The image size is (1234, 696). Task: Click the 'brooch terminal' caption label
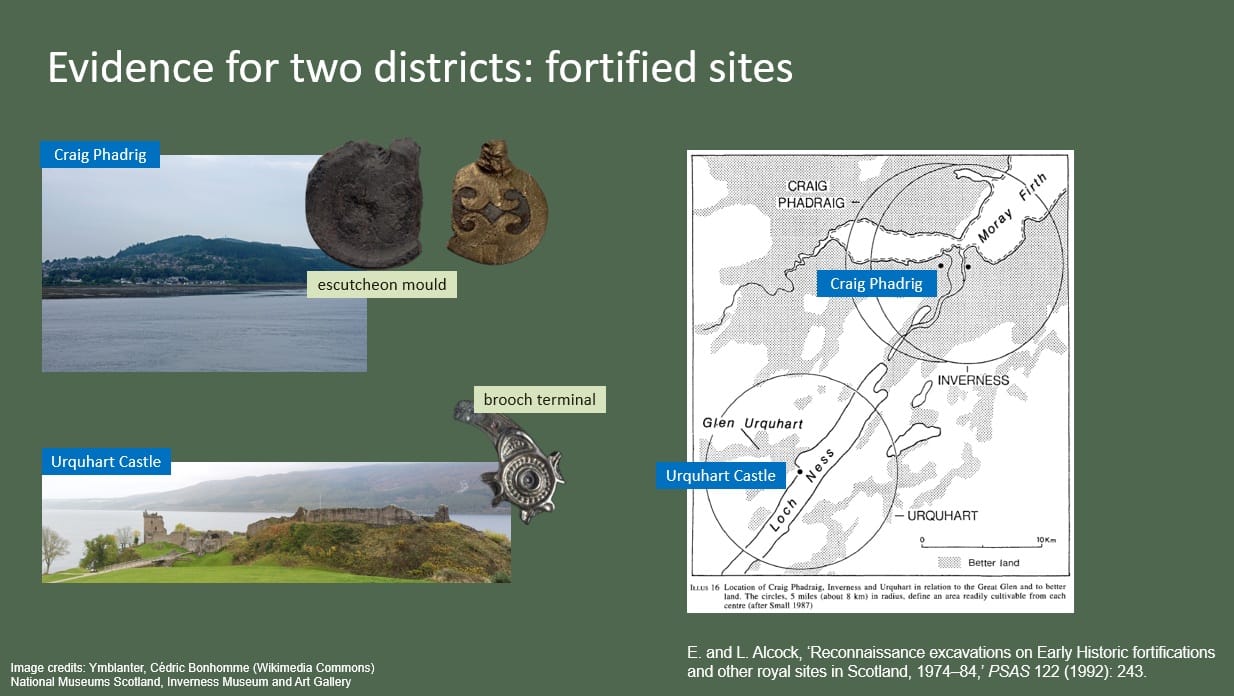tap(539, 400)
